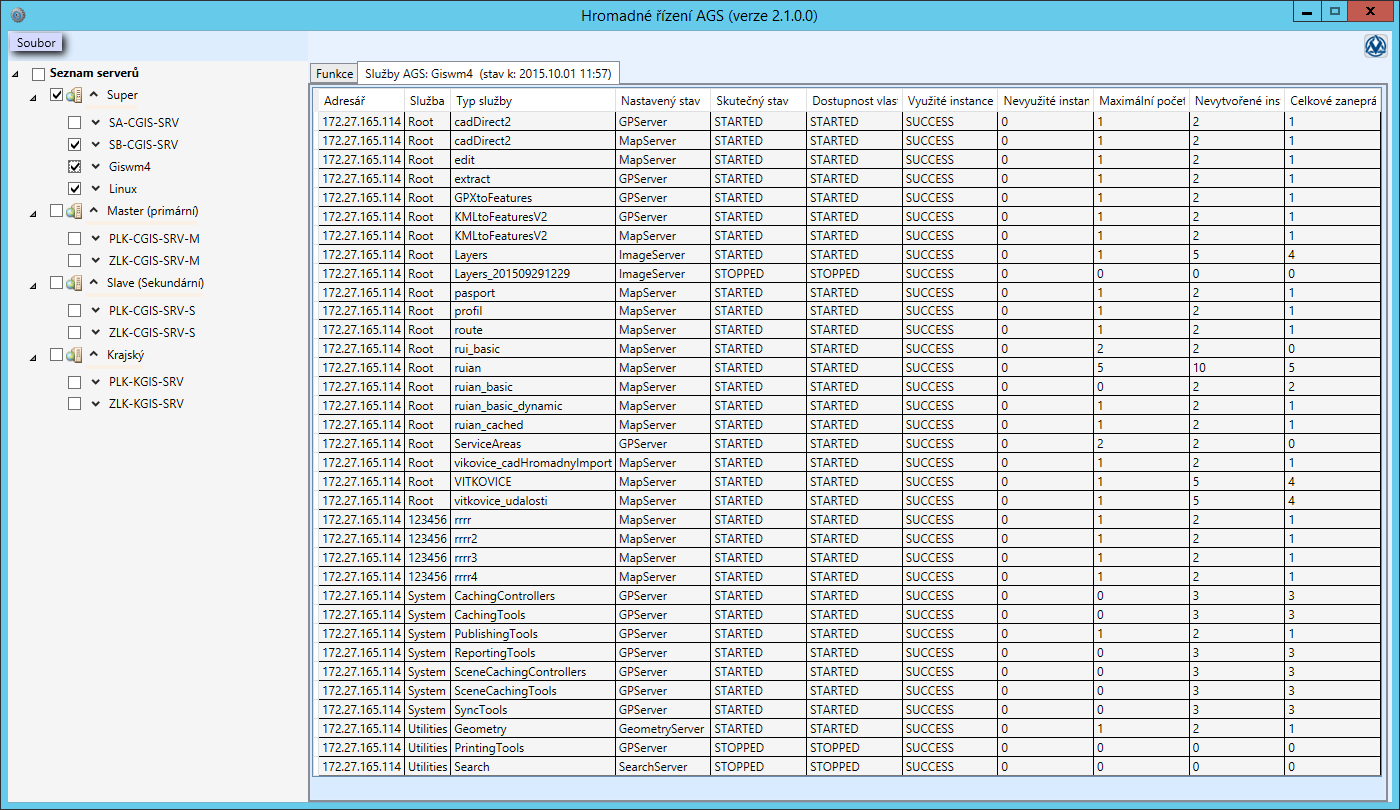Viewport: 1400px width, 810px height.
Task: Sort by the Skutečný stav column header
Action: 758,101
